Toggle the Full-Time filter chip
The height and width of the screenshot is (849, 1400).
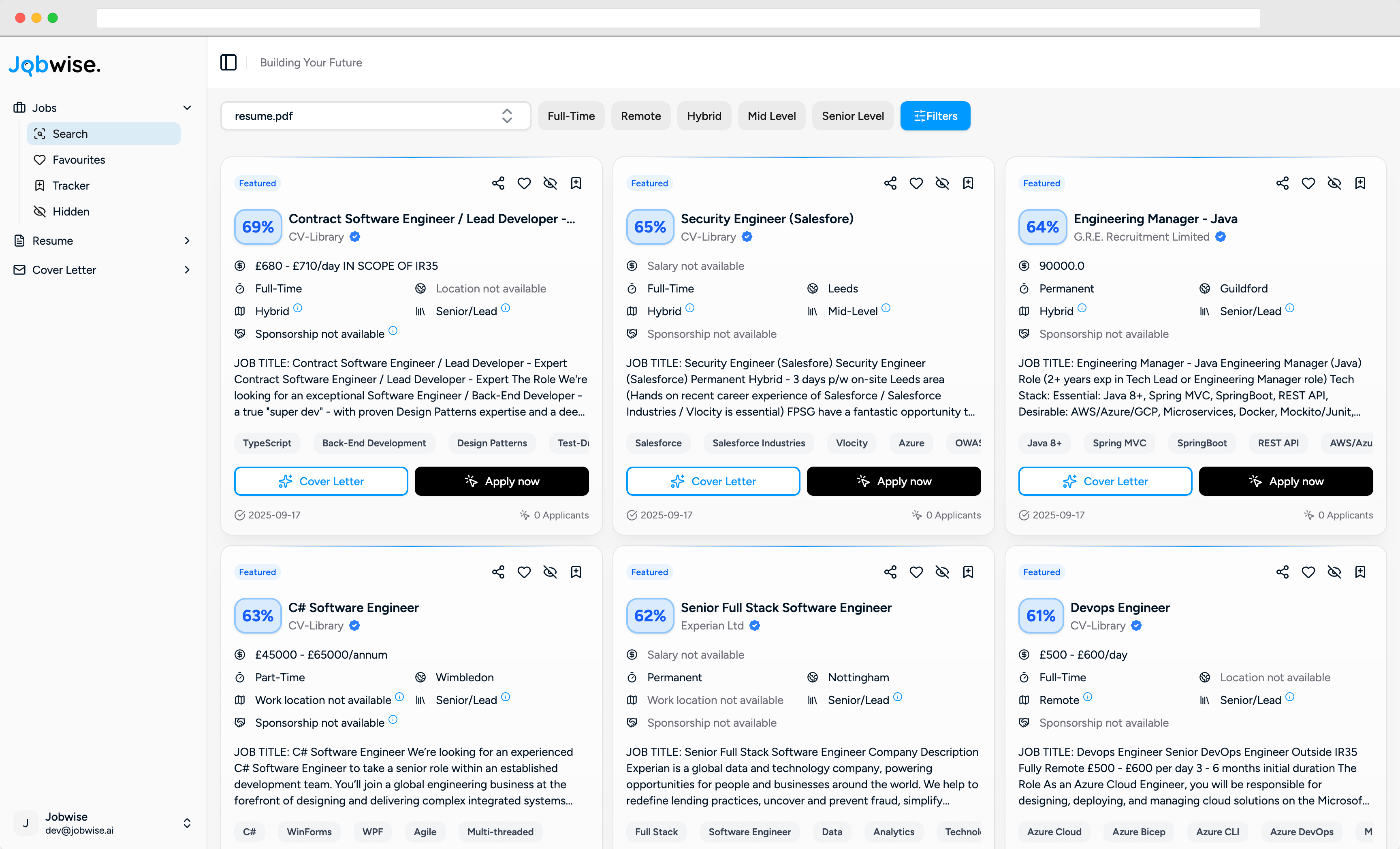click(x=571, y=116)
